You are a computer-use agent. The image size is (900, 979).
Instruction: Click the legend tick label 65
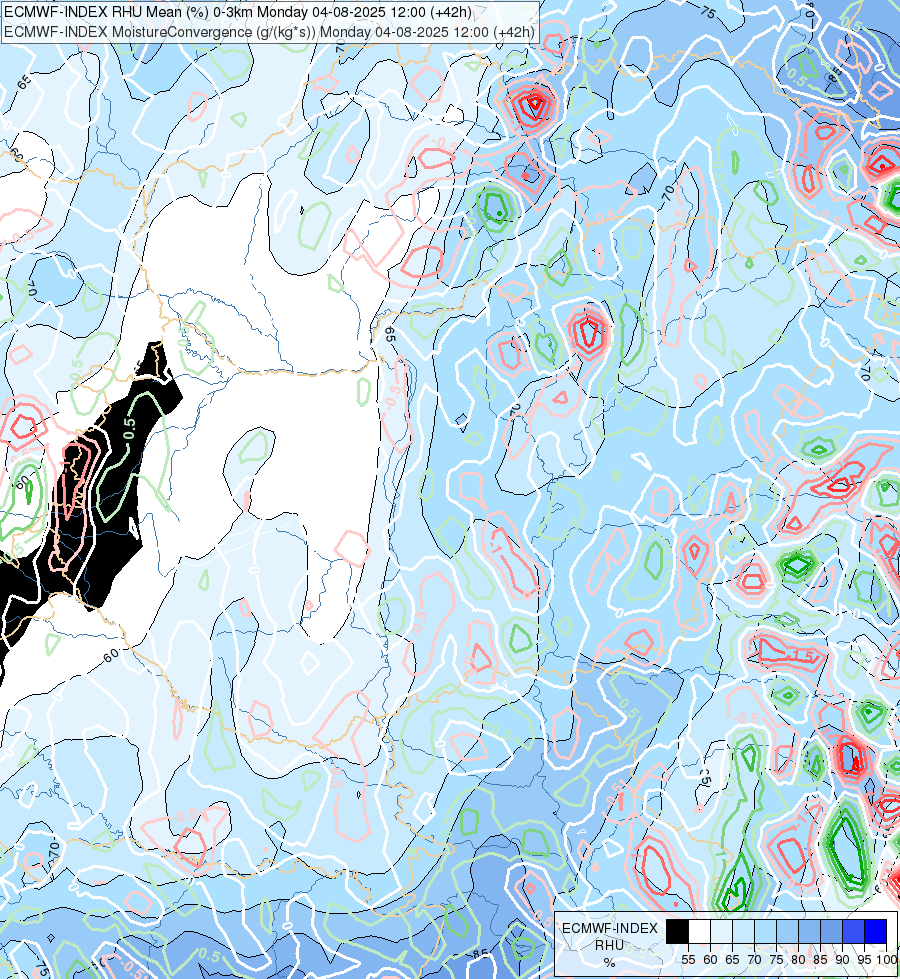732,960
